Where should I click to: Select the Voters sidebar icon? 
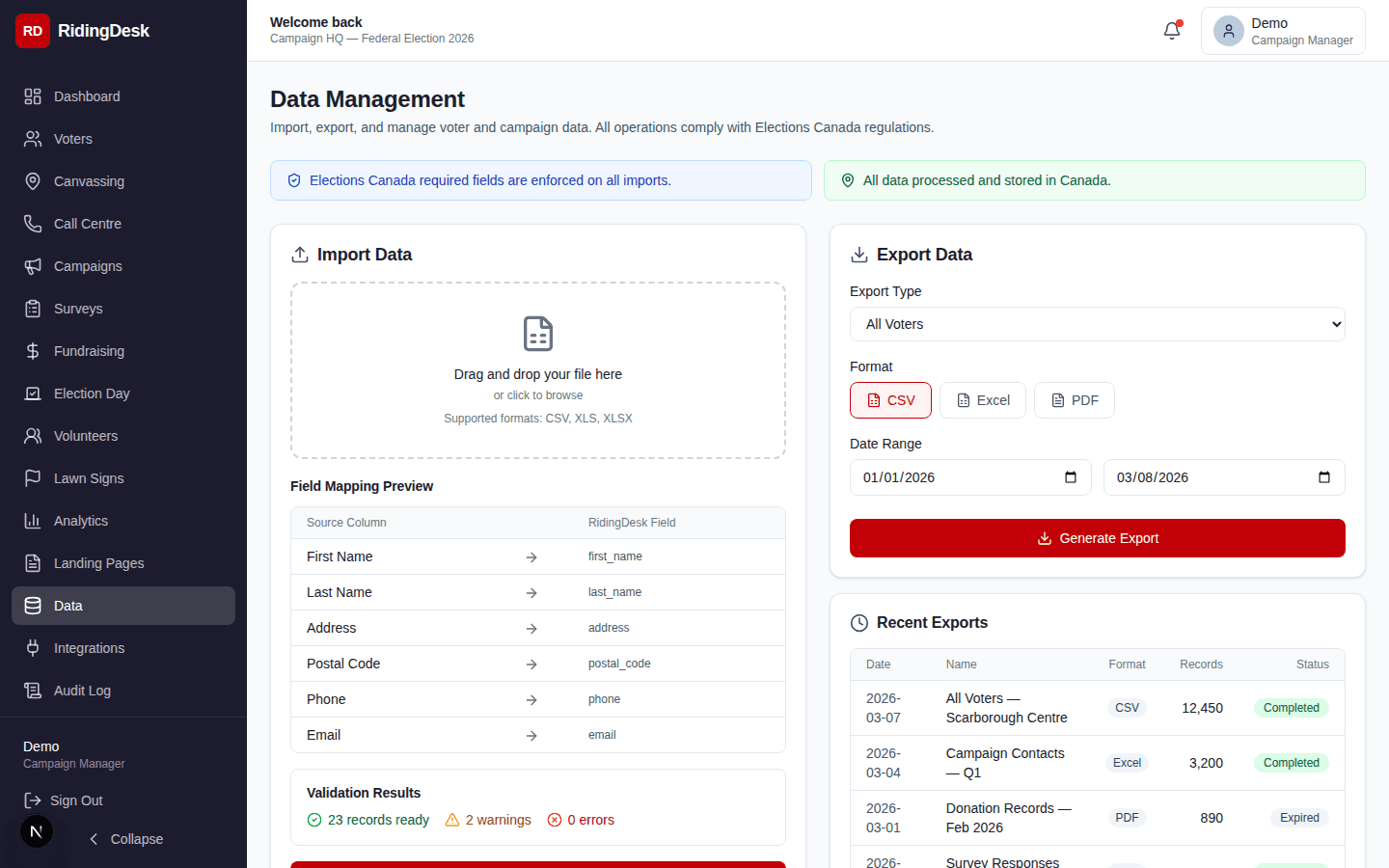click(x=34, y=139)
